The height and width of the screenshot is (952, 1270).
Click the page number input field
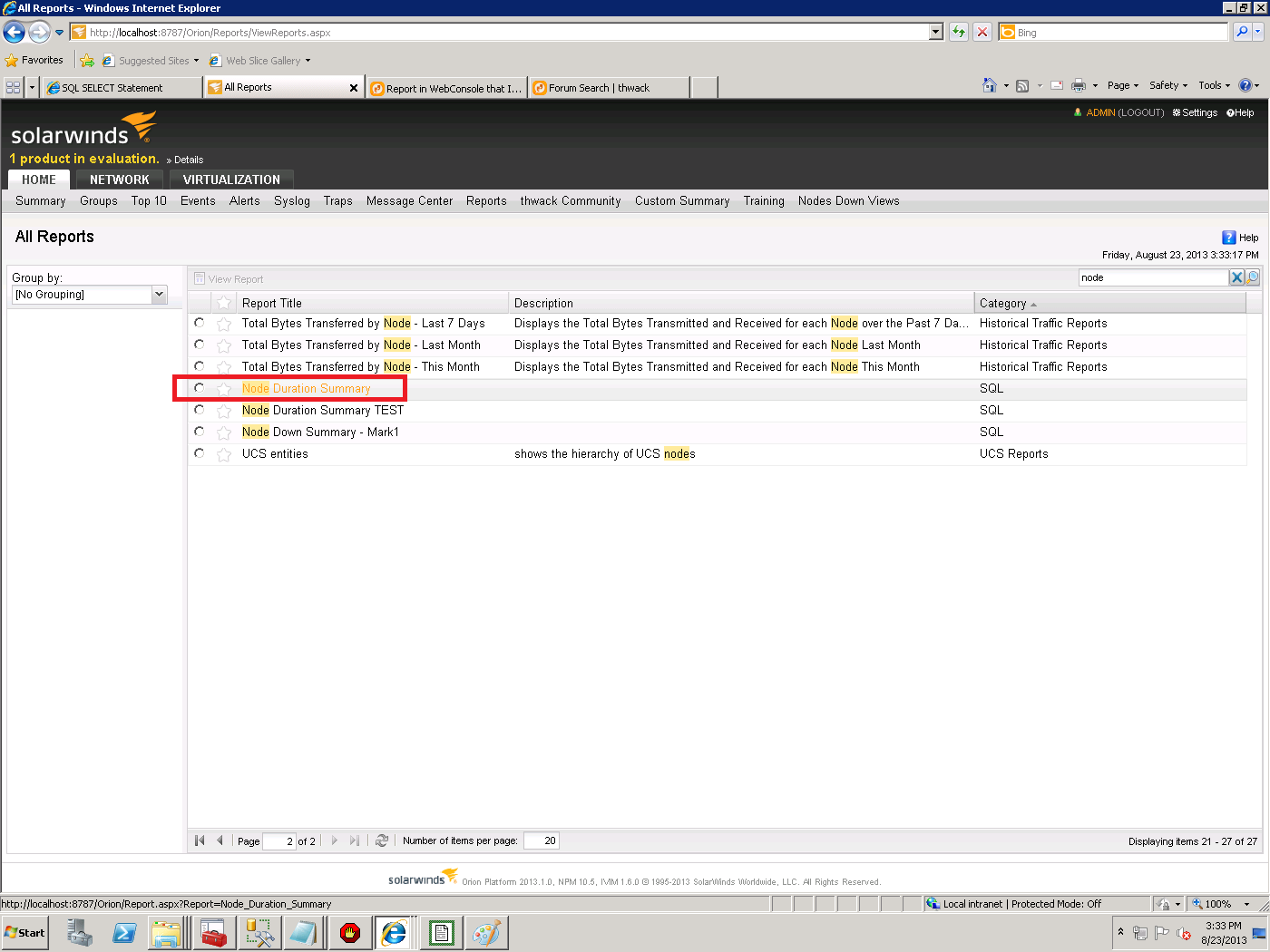tap(278, 841)
